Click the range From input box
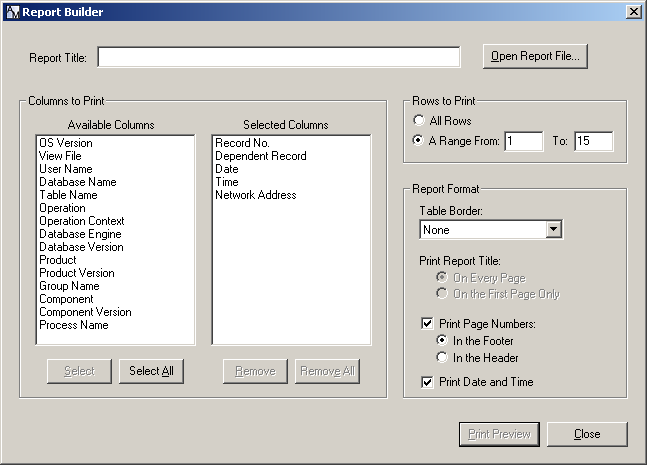The width and height of the screenshot is (647, 465). 523,141
